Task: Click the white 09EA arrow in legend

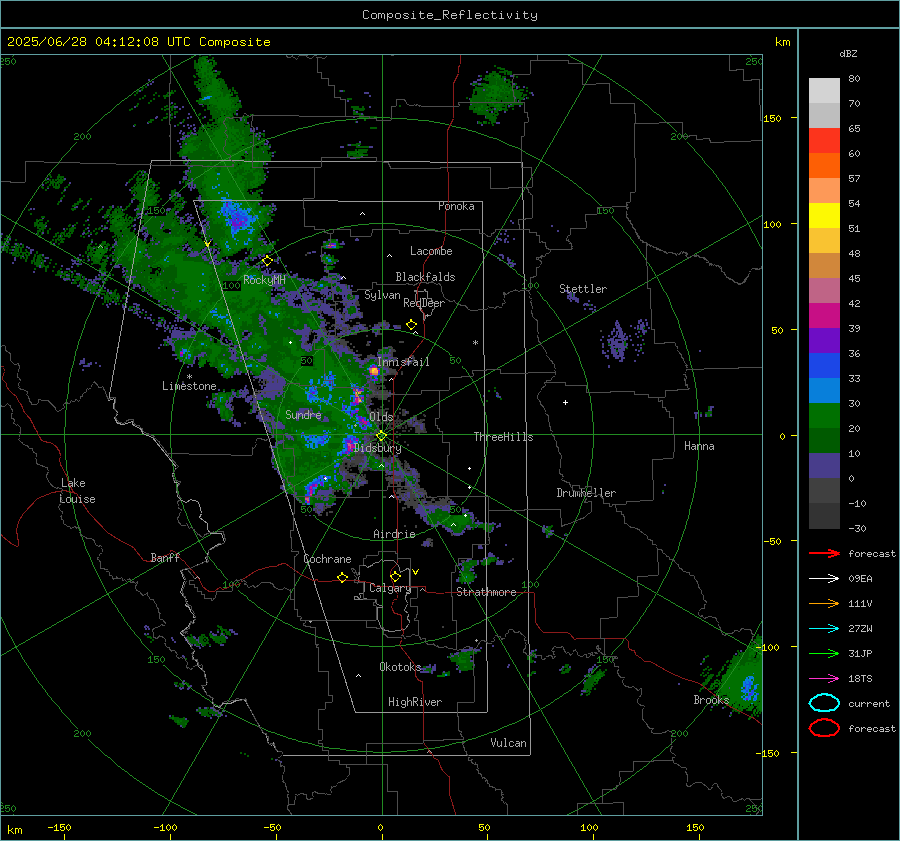Action: coord(824,578)
